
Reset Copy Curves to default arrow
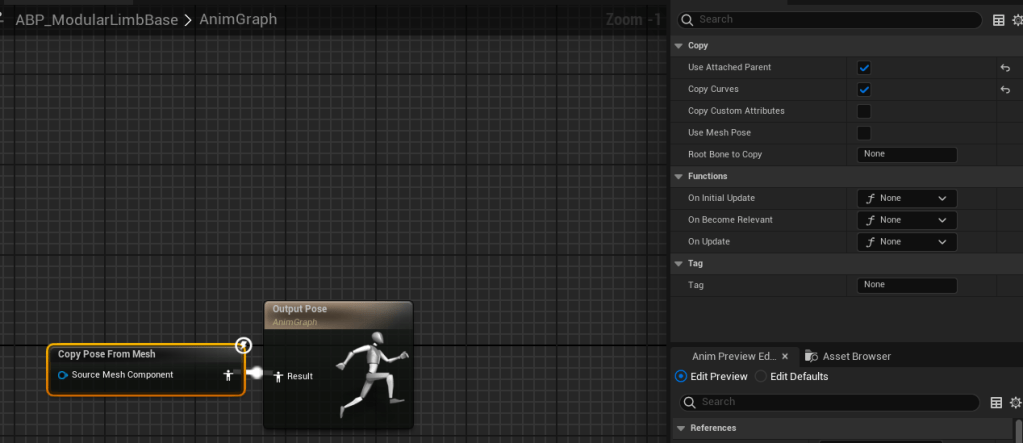[1005, 90]
